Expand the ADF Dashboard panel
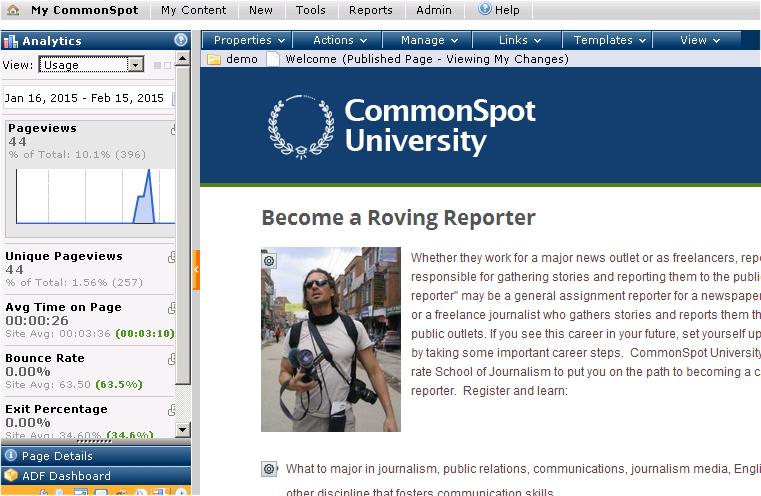 96,476
